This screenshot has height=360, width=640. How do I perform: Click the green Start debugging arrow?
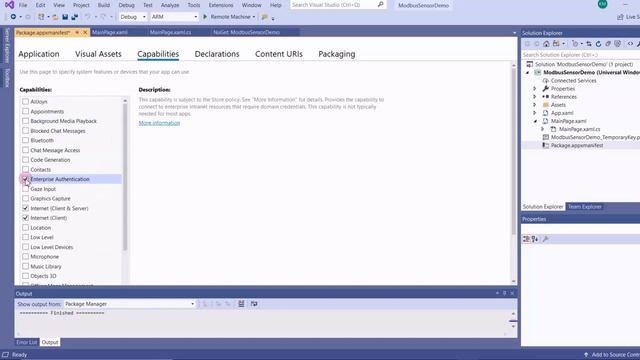[205, 17]
